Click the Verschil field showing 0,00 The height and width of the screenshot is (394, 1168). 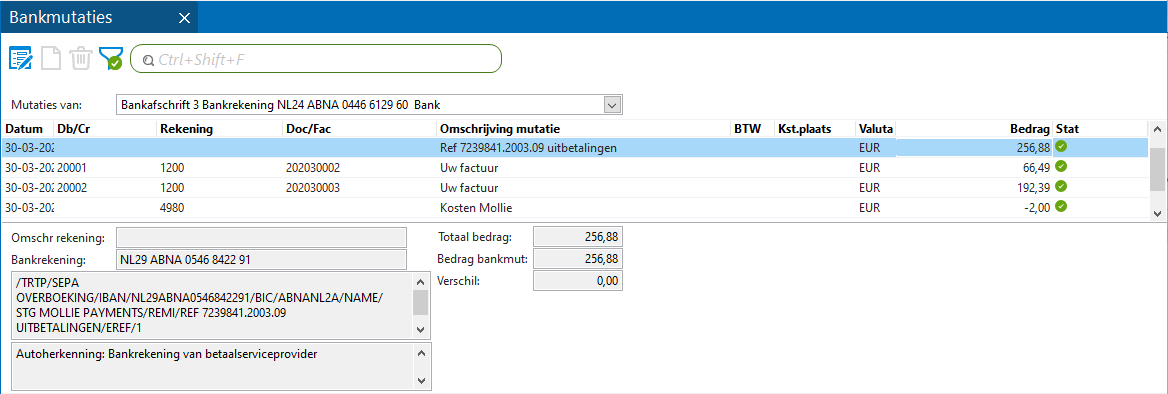tap(577, 281)
